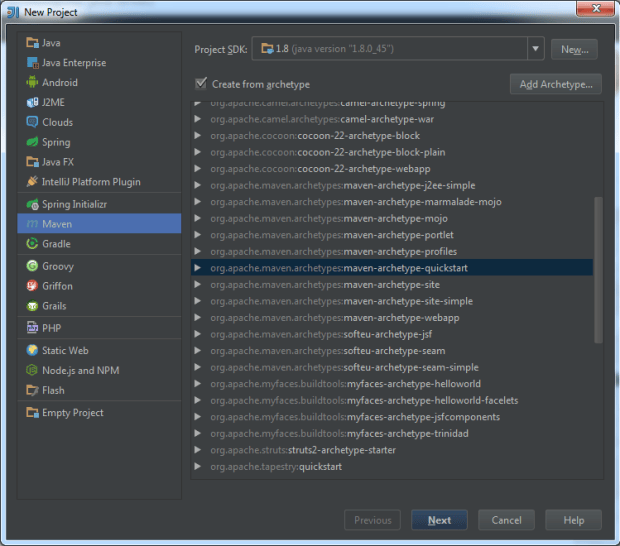The height and width of the screenshot is (546, 620).
Task: Select maven-archetype-site row
Action: (391, 285)
